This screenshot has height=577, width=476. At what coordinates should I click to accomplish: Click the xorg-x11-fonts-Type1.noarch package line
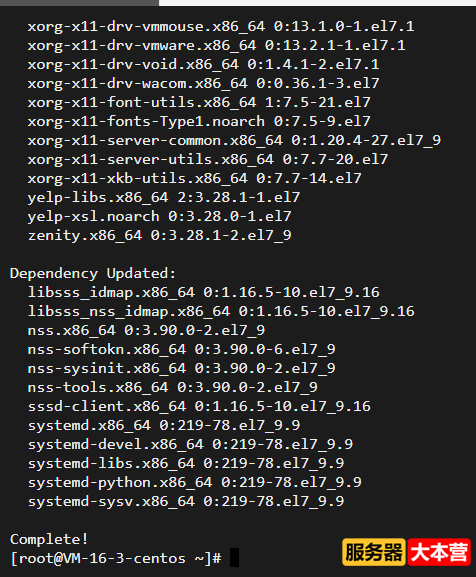[199, 121]
